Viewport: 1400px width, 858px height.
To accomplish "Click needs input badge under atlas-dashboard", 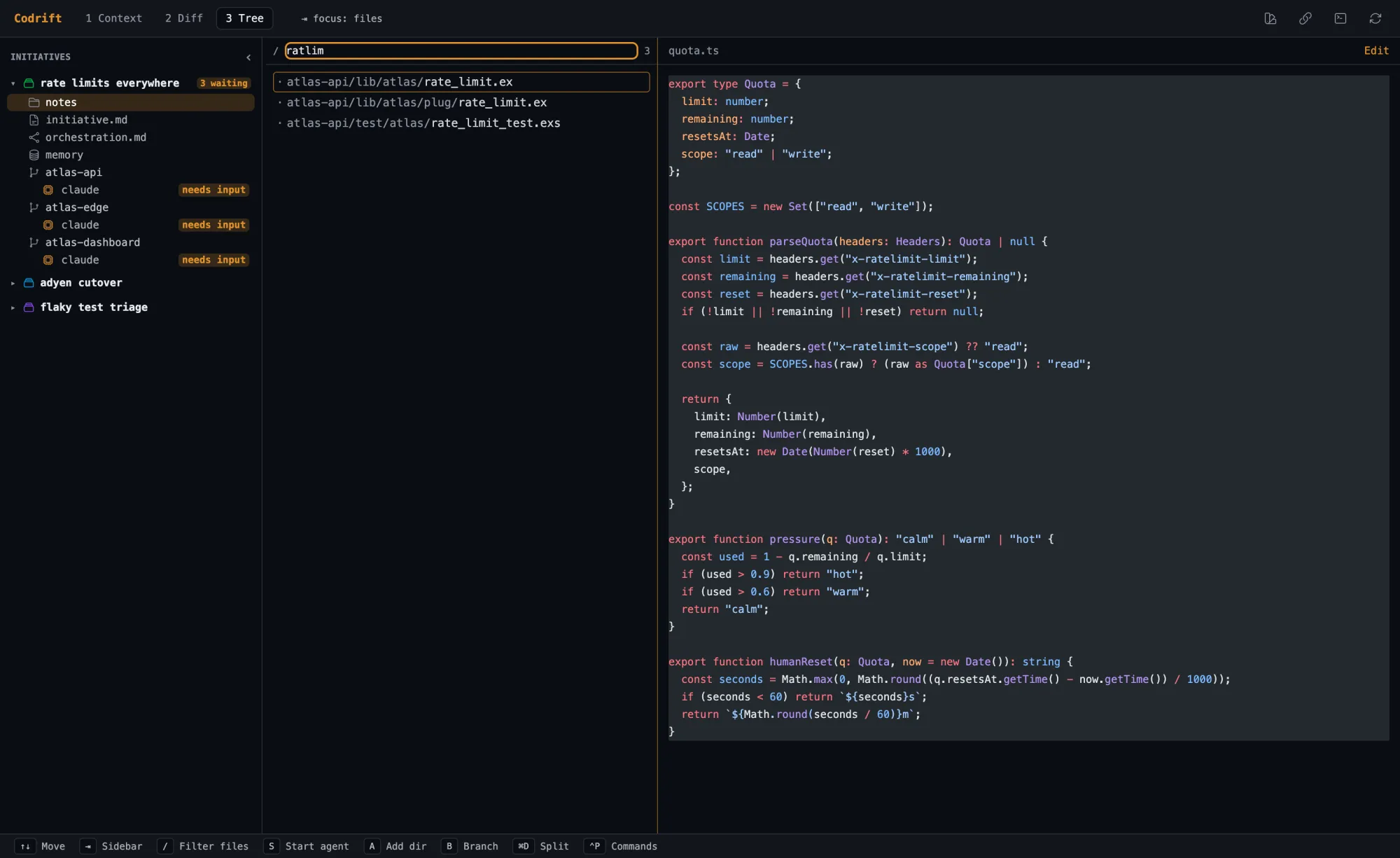I will point(213,260).
